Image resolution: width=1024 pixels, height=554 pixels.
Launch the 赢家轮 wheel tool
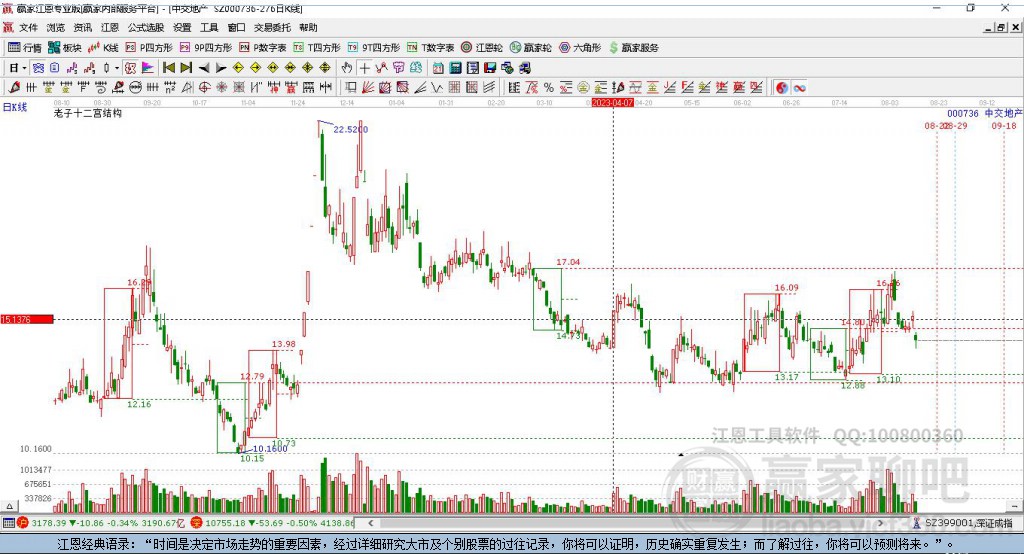click(530, 48)
